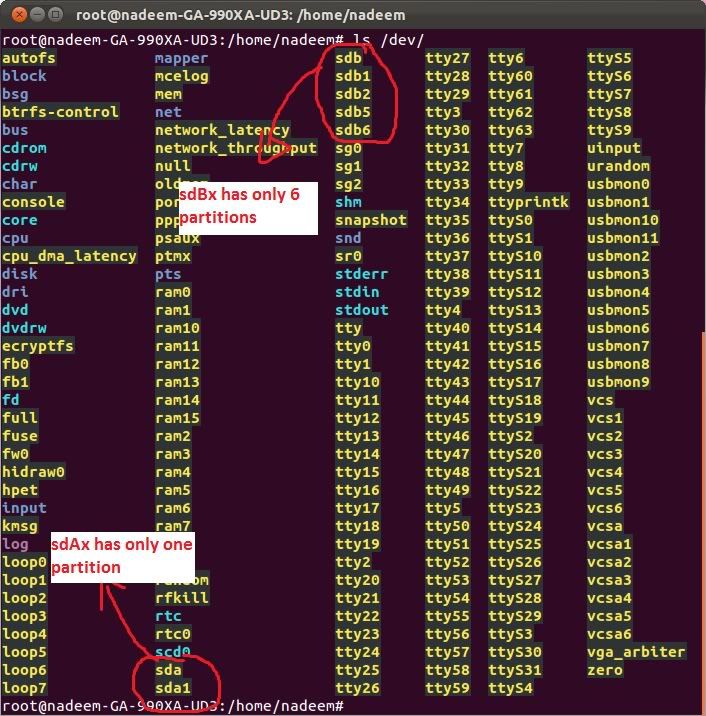
Task: Click the 'sg0' entry
Action: tap(348, 148)
